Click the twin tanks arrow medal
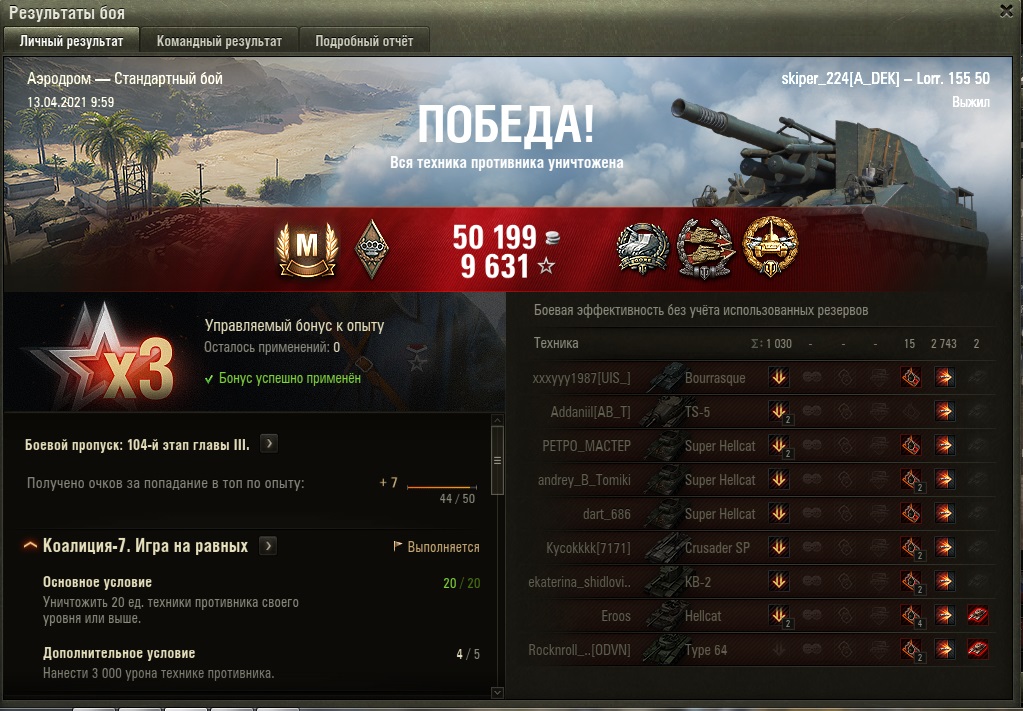 point(705,249)
